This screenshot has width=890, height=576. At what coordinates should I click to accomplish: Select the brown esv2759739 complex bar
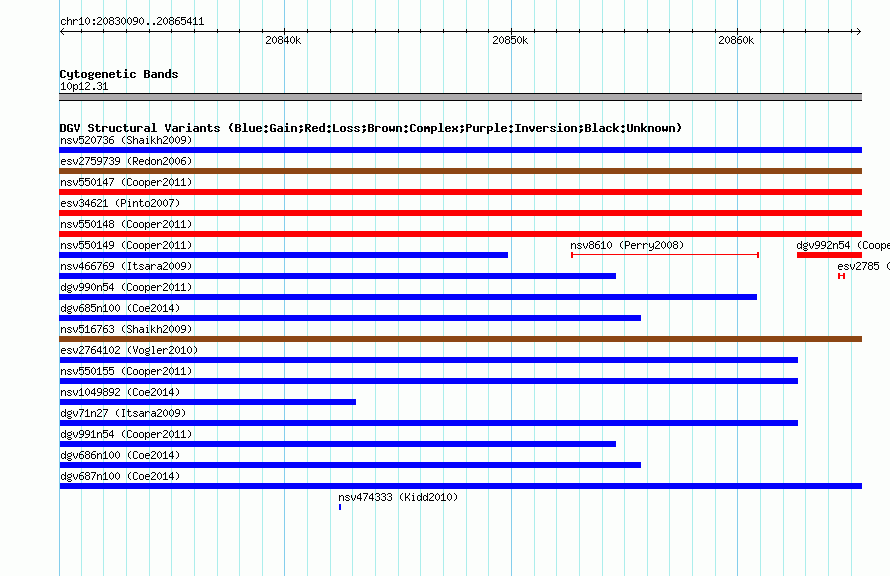click(x=460, y=171)
